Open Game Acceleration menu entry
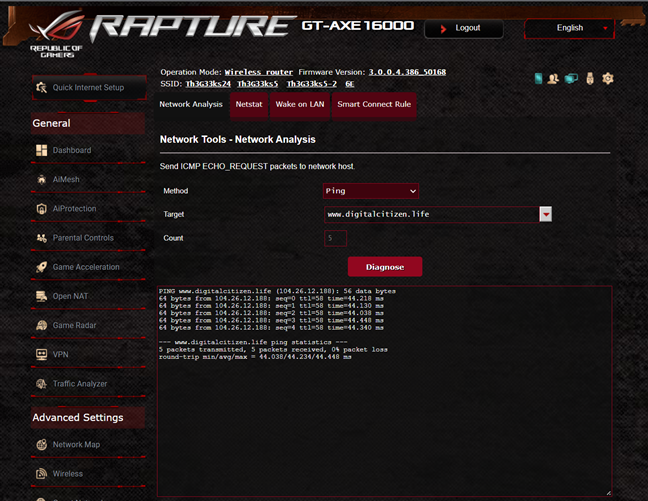648x501 pixels. pos(88,267)
